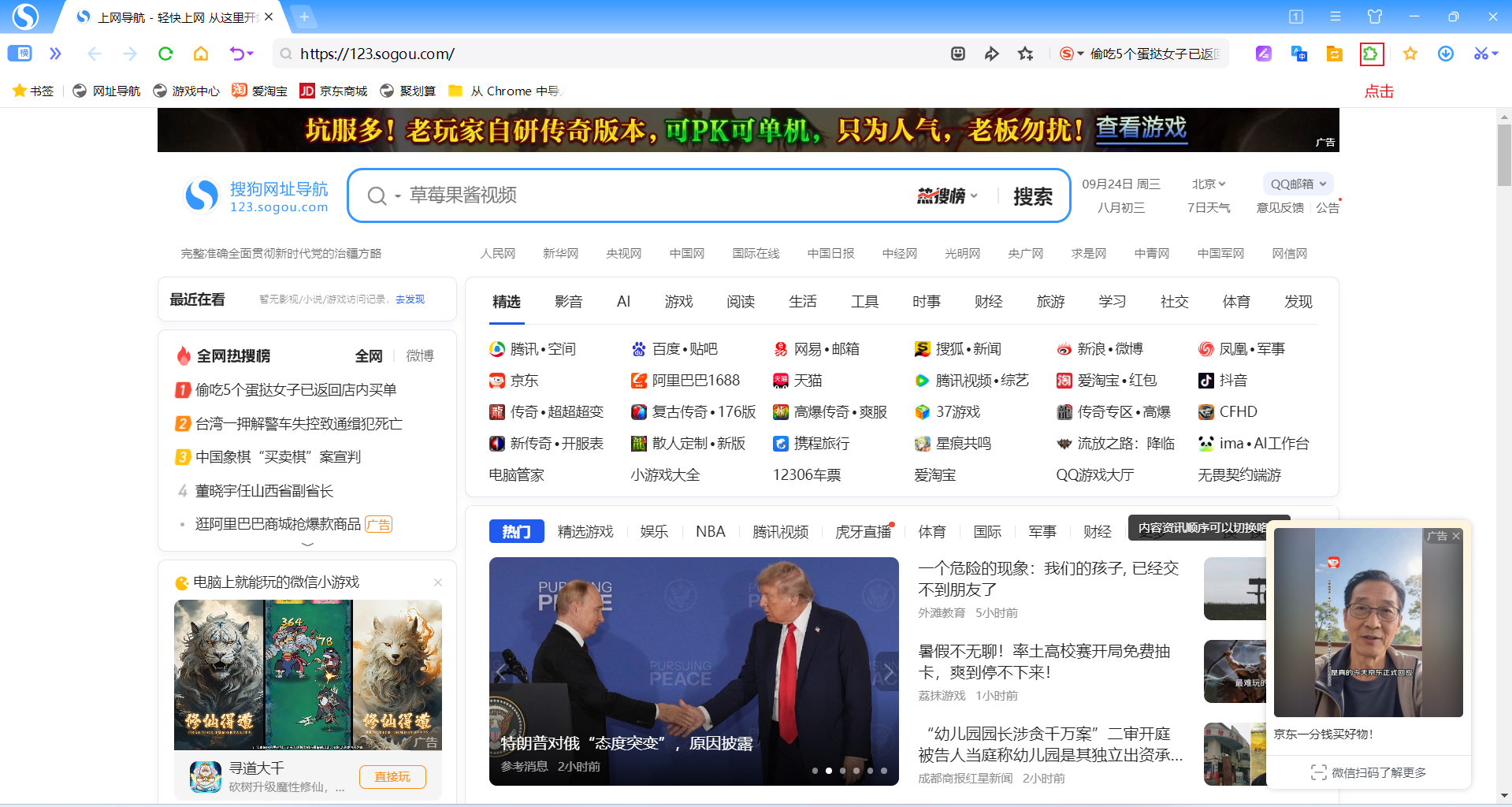Open the QQ邮箱 dropdown
Screen dimensions: 1512x807
pos(1297,184)
